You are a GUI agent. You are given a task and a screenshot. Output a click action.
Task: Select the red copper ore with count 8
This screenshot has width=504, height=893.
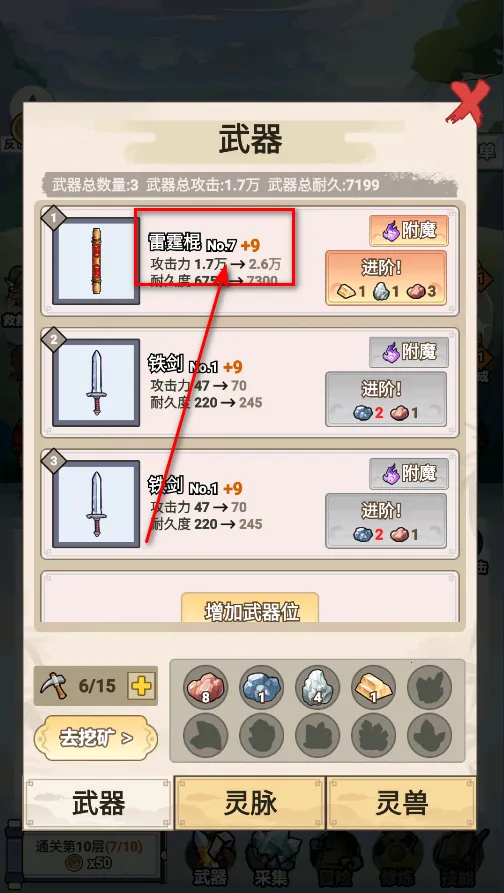205,686
